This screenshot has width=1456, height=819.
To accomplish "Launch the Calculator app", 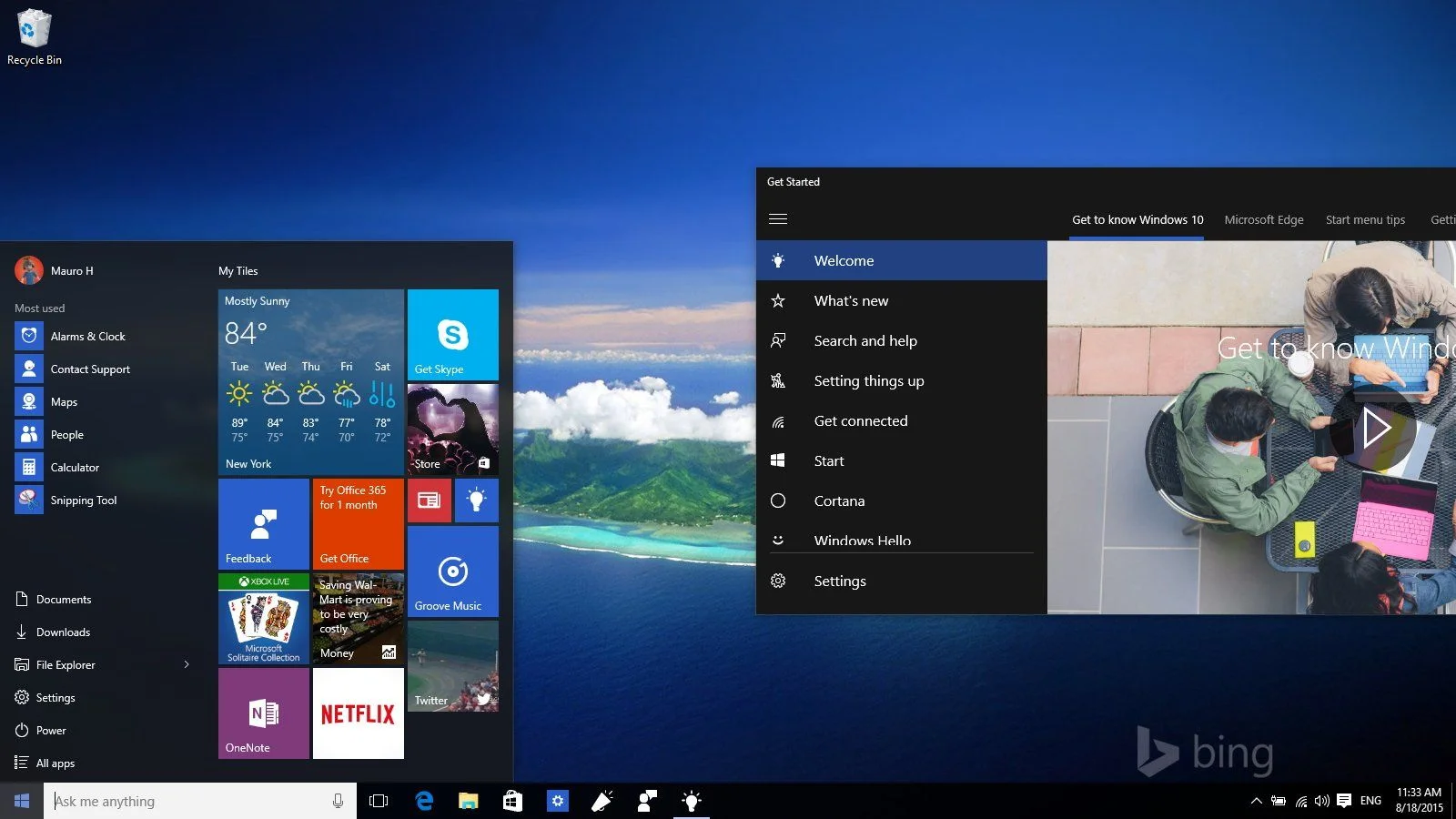I will pyautogui.click(x=73, y=467).
